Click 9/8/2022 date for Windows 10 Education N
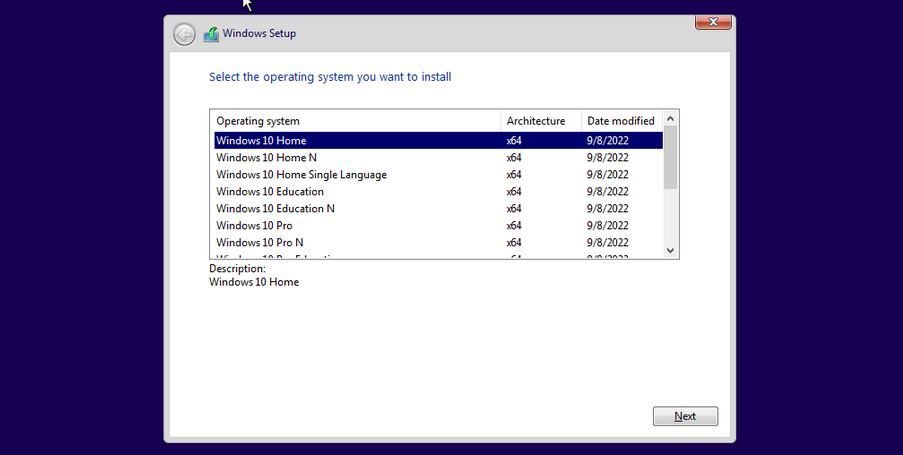This screenshot has width=903, height=455. [x=608, y=208]
